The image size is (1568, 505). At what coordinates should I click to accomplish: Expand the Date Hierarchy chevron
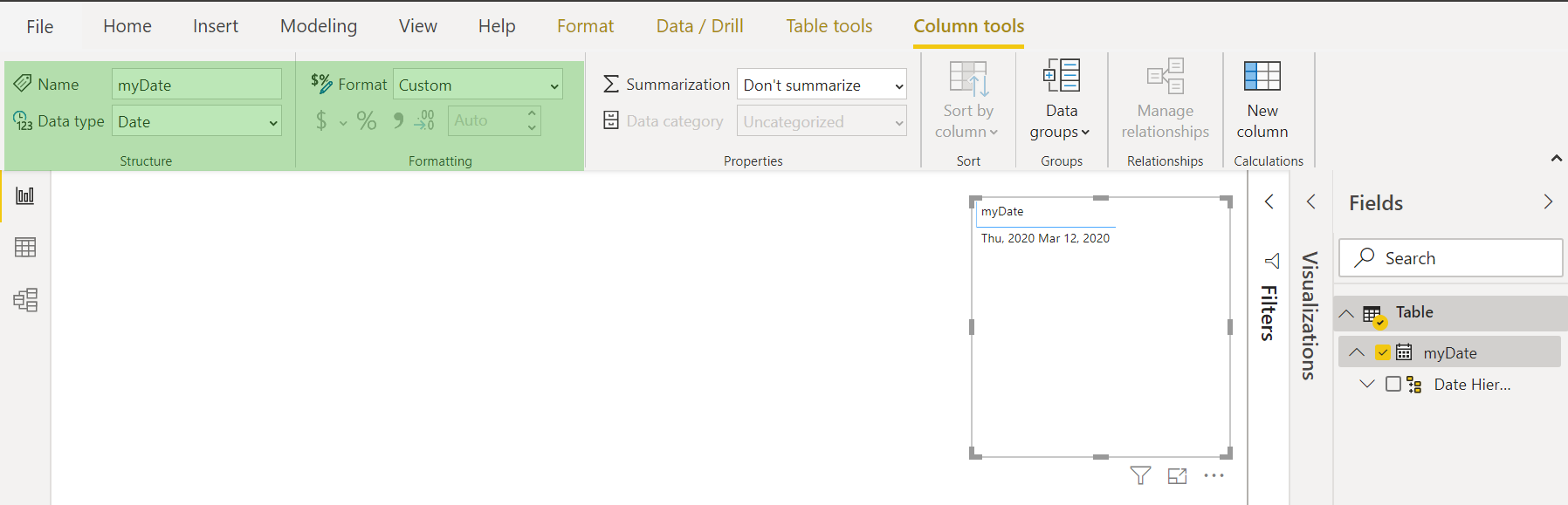click(1367, 384)
